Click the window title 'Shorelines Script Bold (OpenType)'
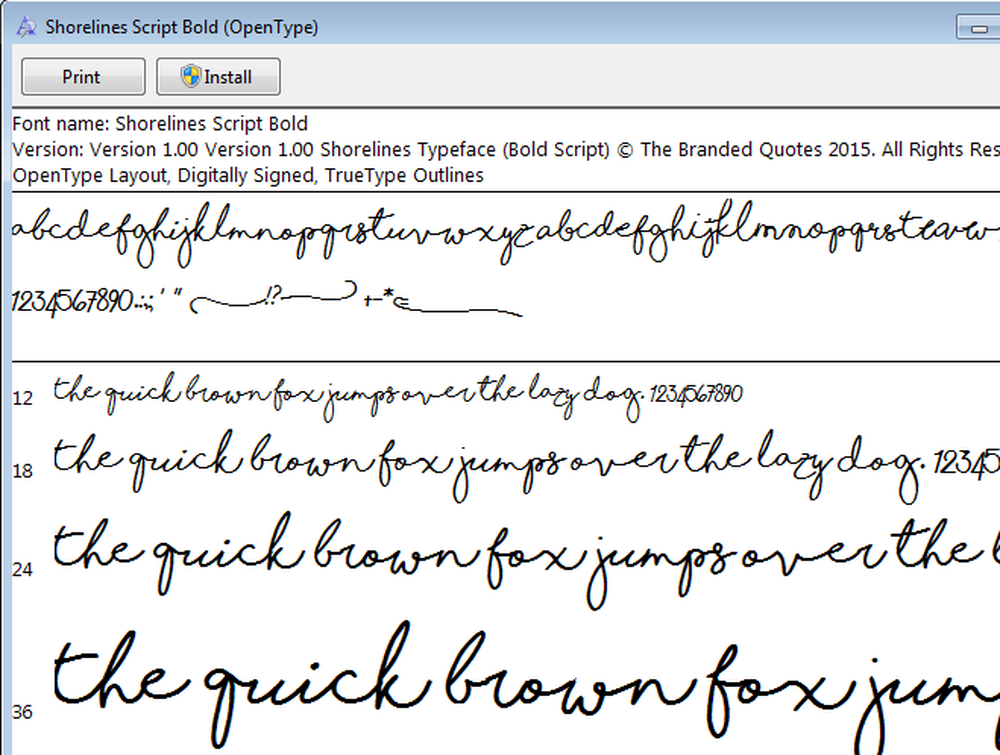 [182, 27]
